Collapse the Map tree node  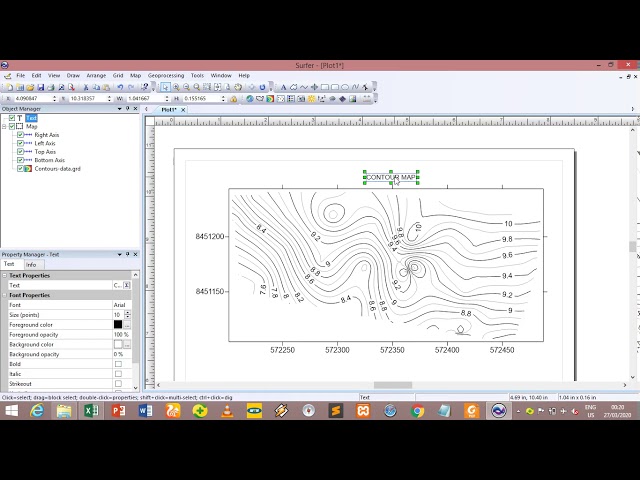[4, 127]
